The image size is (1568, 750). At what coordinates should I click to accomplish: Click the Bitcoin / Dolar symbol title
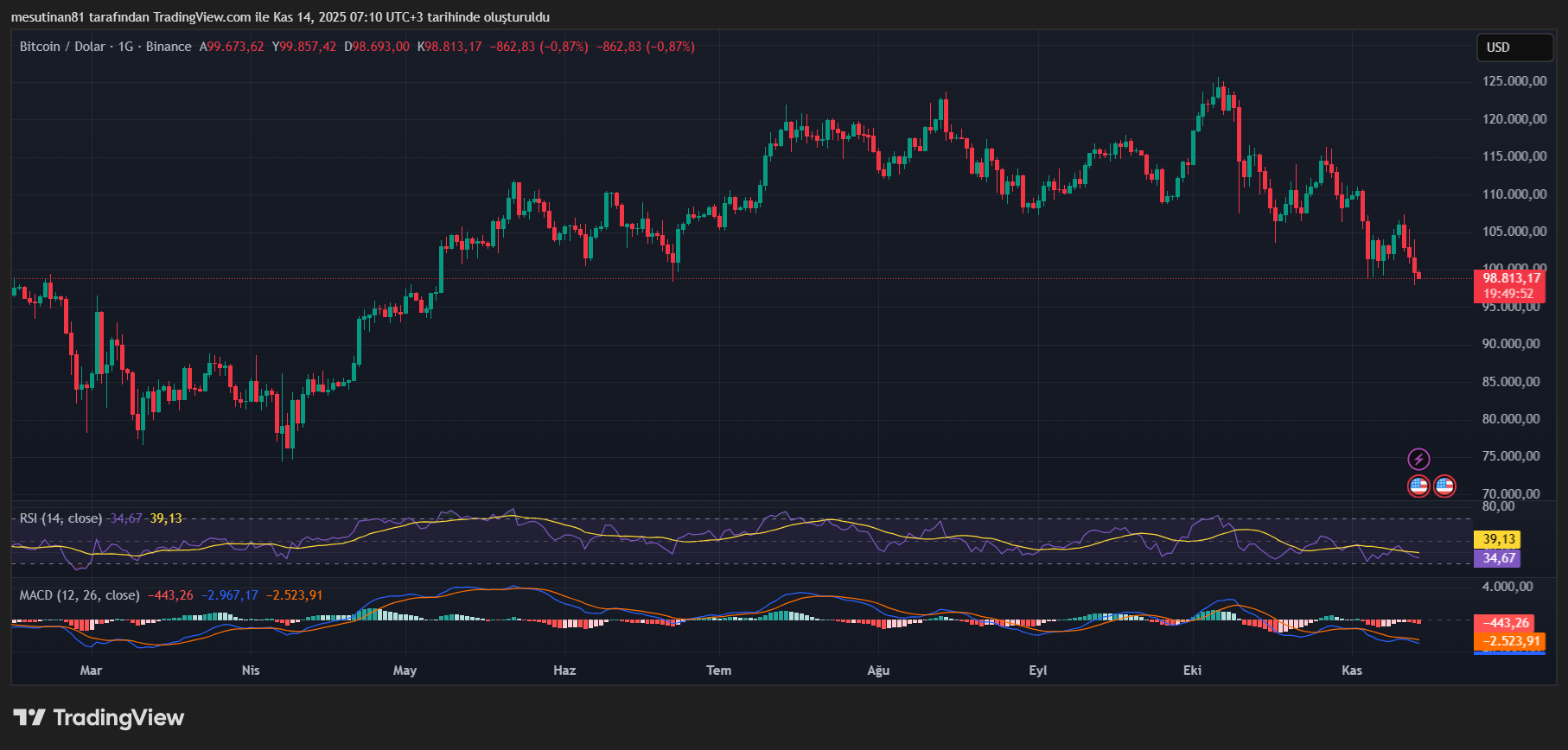(x=62, y=47)
